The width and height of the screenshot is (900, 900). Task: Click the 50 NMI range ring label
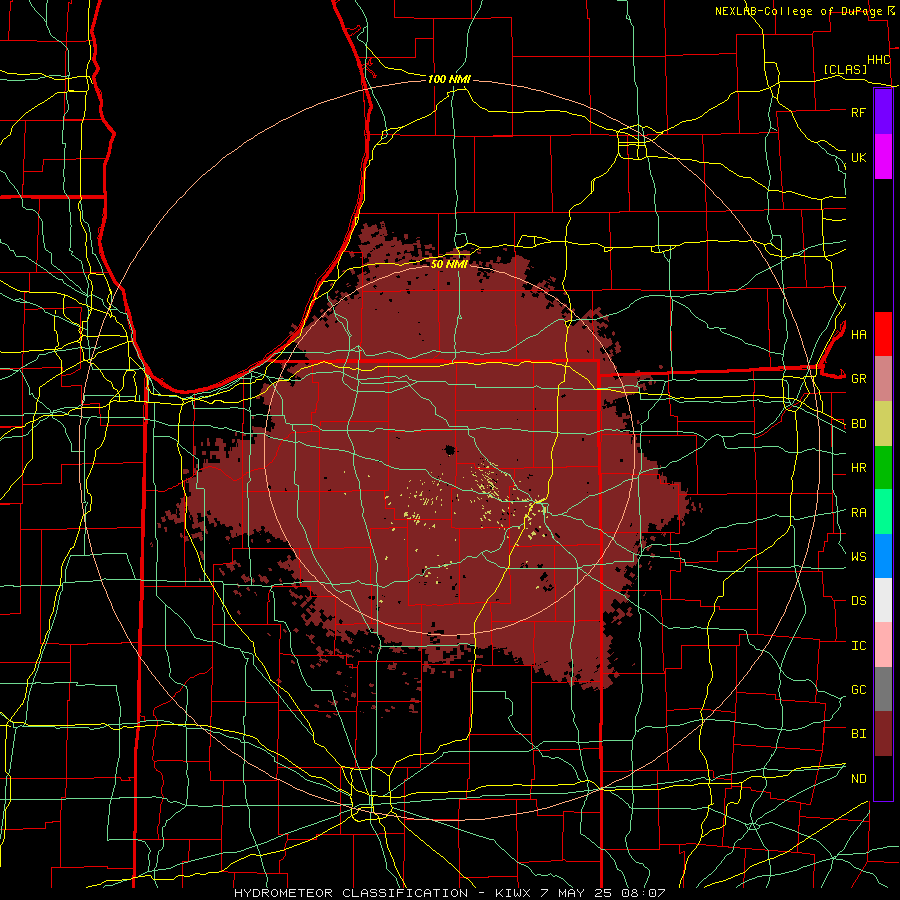(449, 264)
